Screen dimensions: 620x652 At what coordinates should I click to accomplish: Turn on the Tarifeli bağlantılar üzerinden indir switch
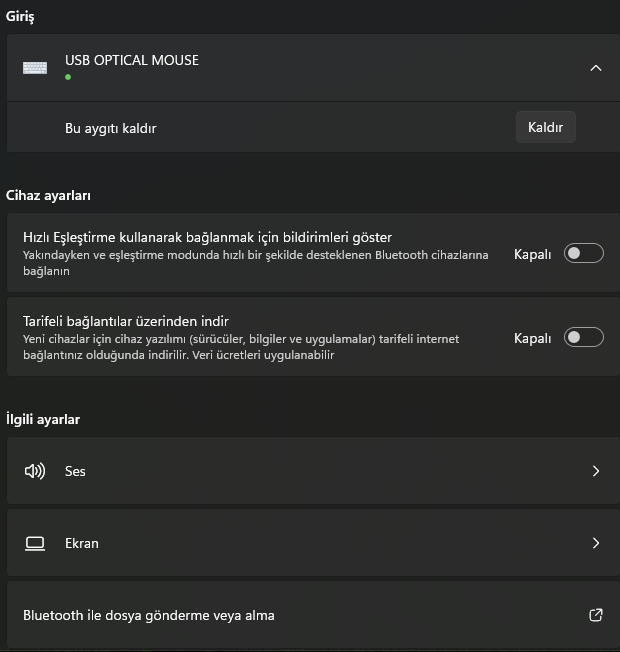point(583,338)
